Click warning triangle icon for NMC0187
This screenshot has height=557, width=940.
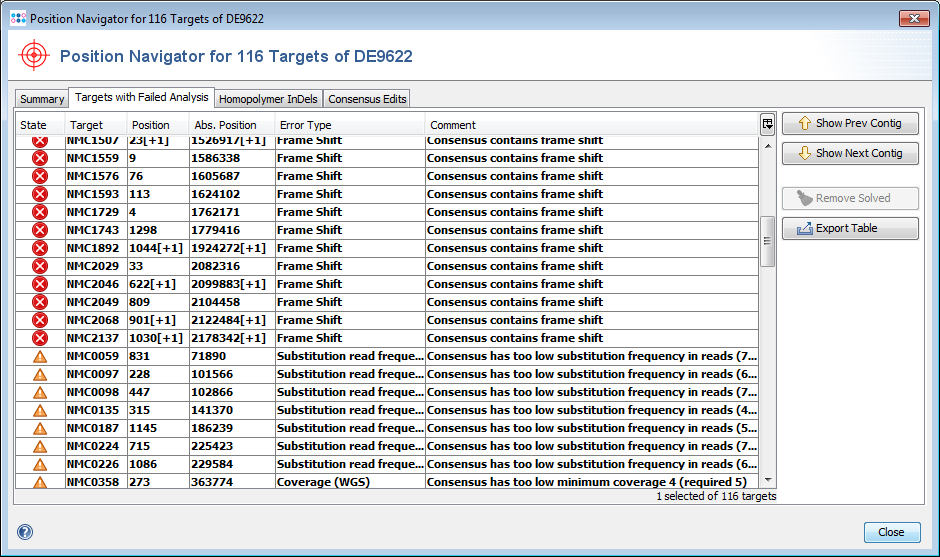tap(40, 428)
